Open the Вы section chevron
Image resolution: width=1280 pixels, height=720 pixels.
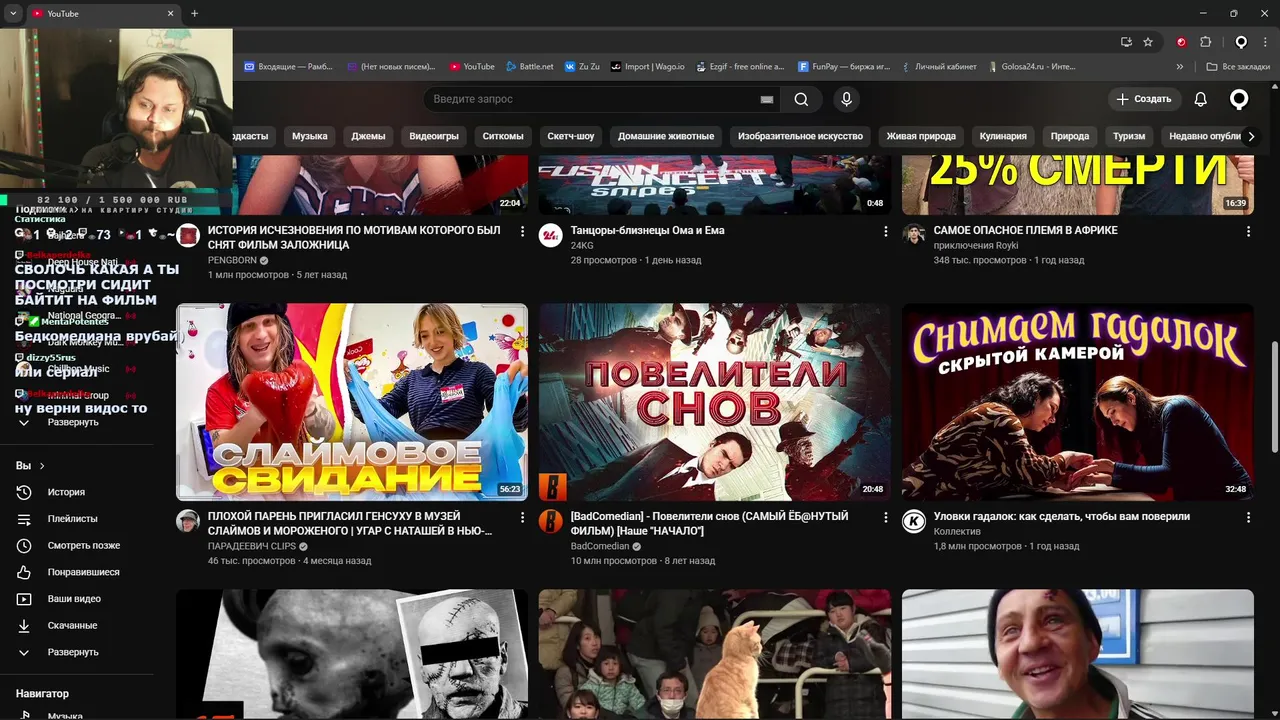pos(42,466)
